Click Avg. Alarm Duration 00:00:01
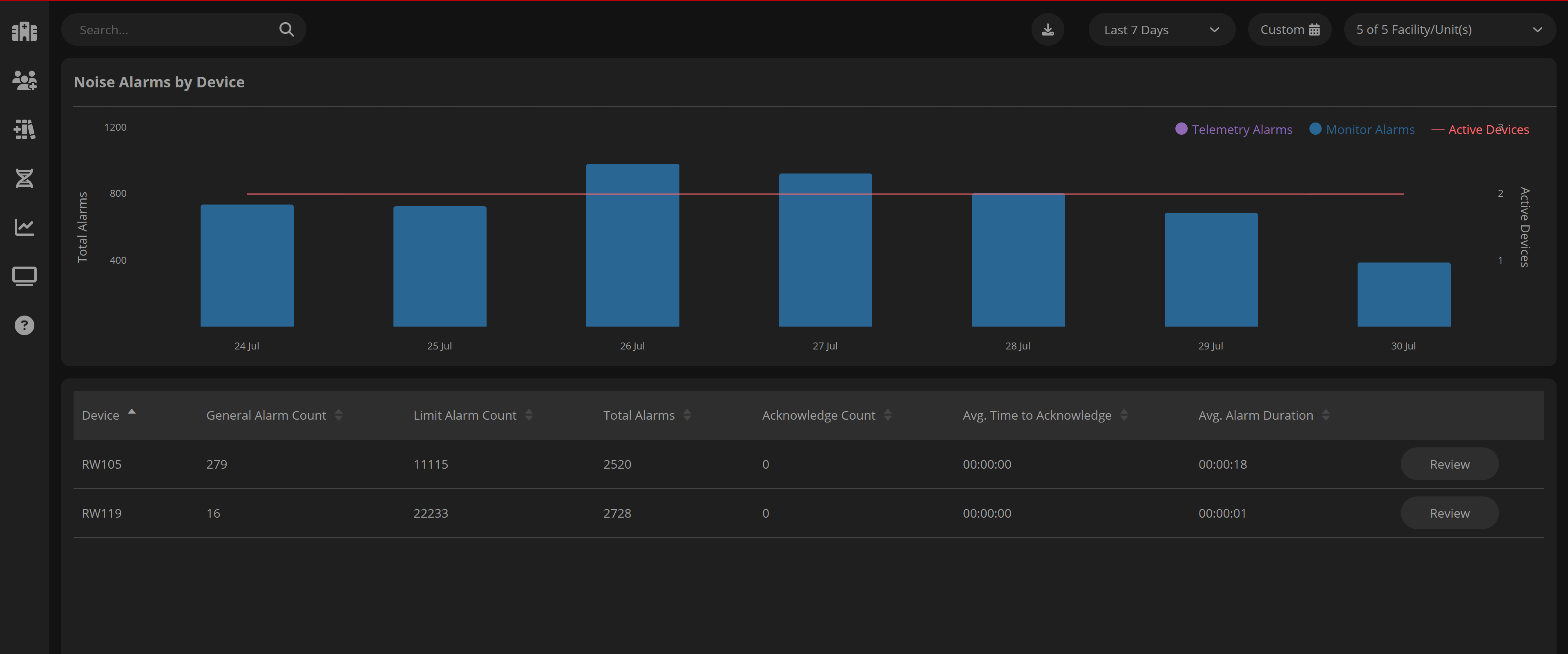 point(1222,513)
